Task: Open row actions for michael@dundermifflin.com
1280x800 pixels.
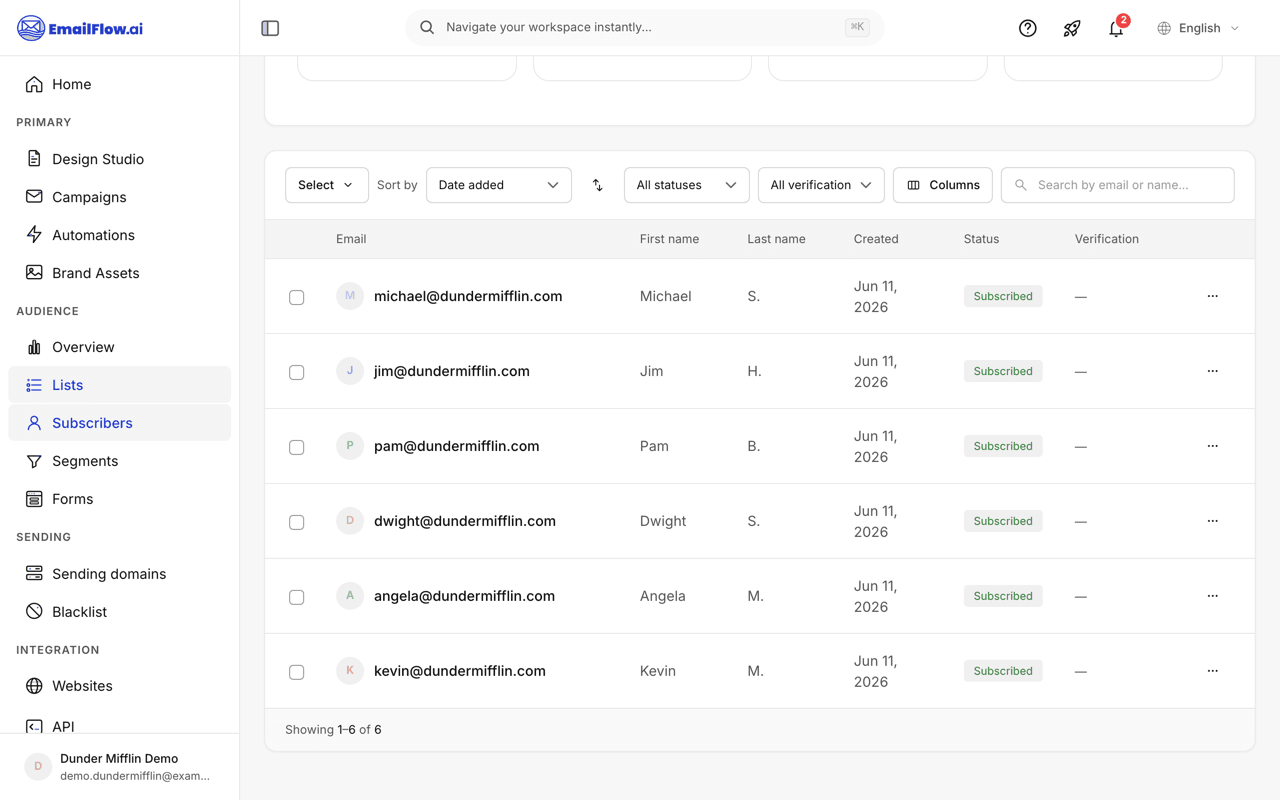Action: pyautogui.click(x=1213, y=296)
